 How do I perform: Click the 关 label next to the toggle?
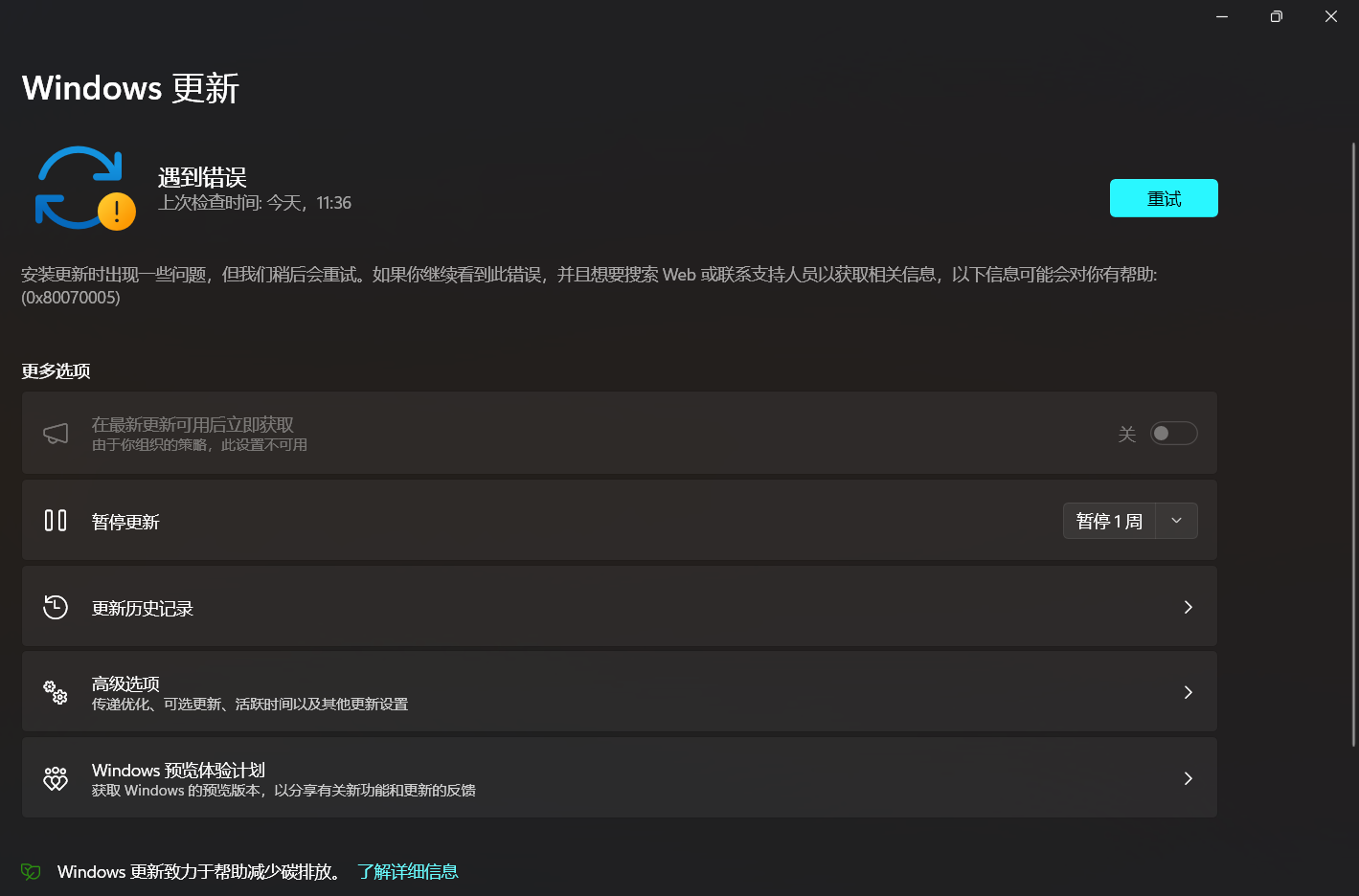(1127, 435)
